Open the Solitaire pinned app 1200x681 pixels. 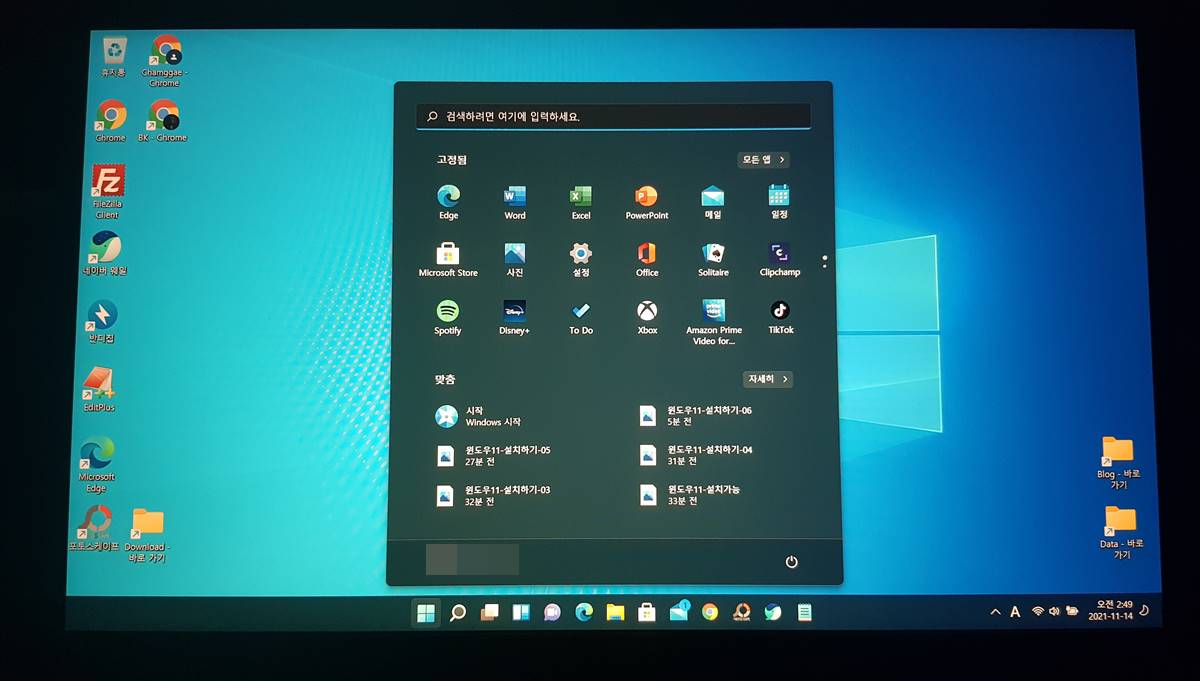click(713, 259)
